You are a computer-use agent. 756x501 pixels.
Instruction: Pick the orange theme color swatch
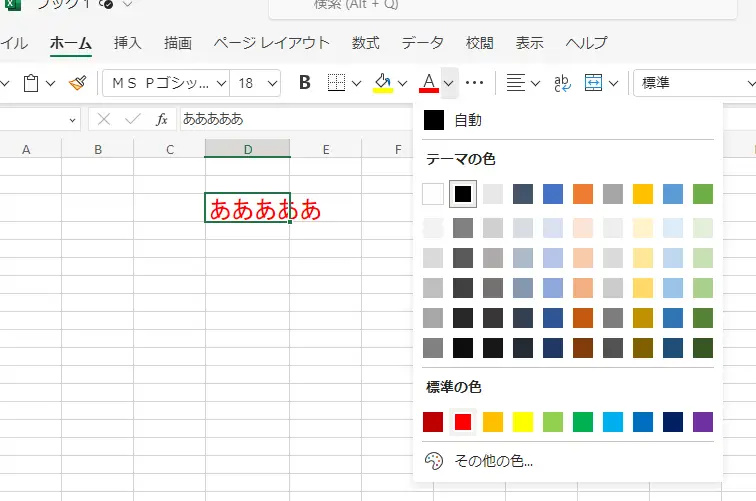click(x=583, y=194)
